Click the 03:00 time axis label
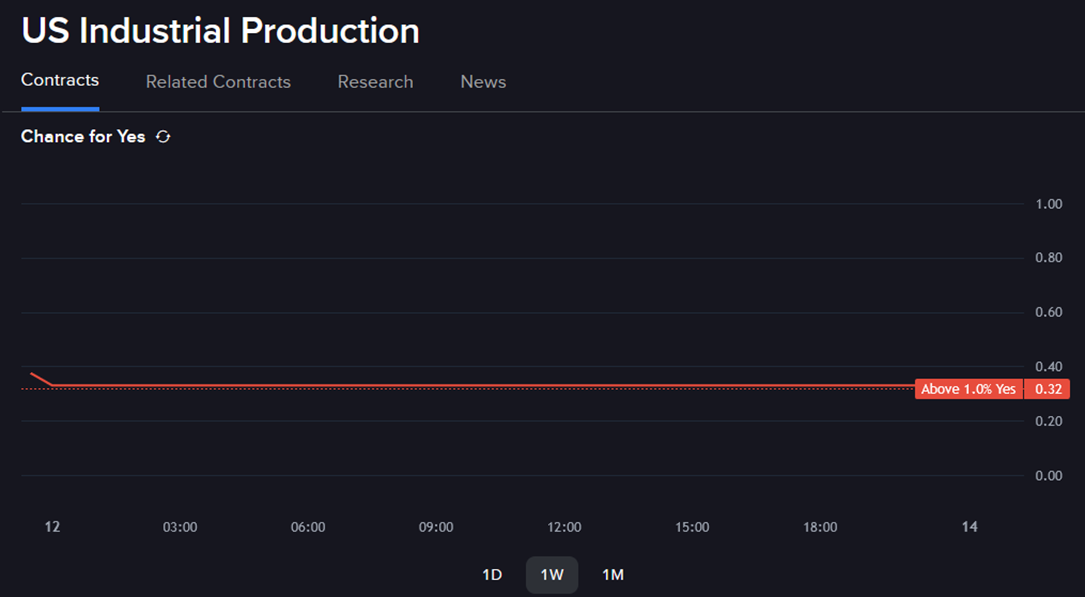1085x597 pixels. point(180,527)
